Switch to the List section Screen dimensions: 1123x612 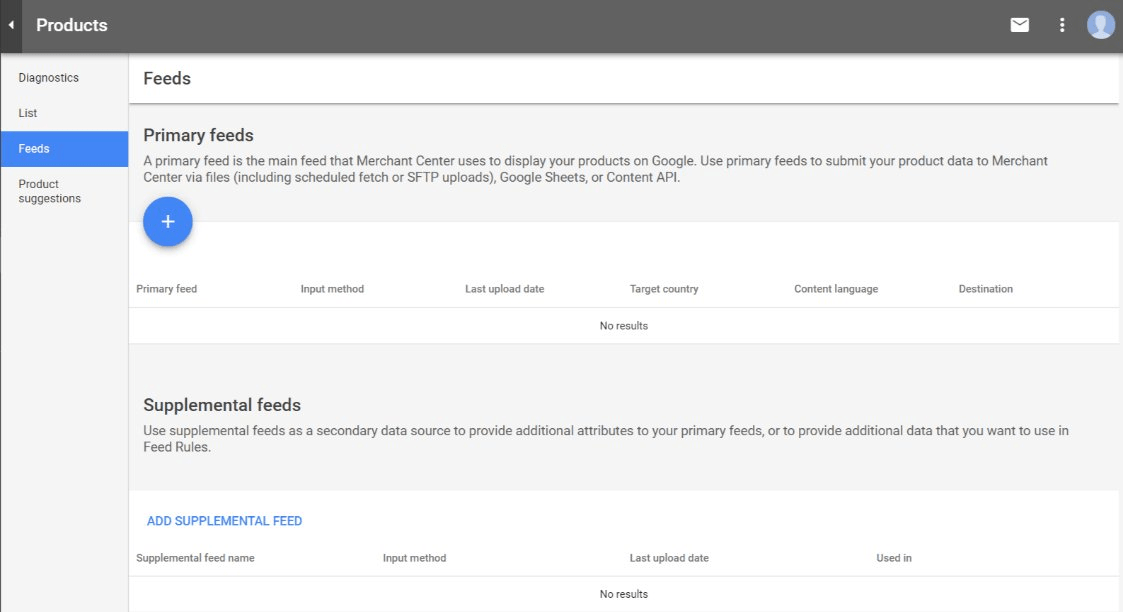pos(27,113)
